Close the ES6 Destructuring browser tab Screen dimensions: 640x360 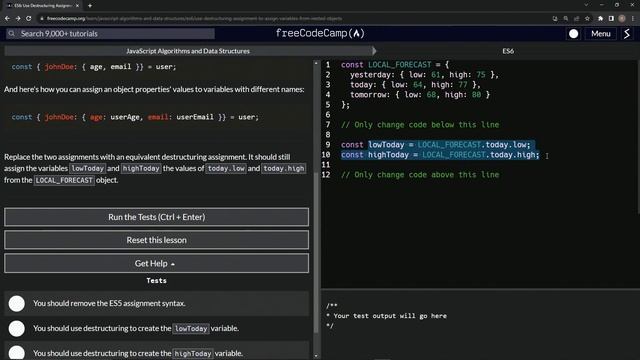pyautogui.click(x=77, y=6)
